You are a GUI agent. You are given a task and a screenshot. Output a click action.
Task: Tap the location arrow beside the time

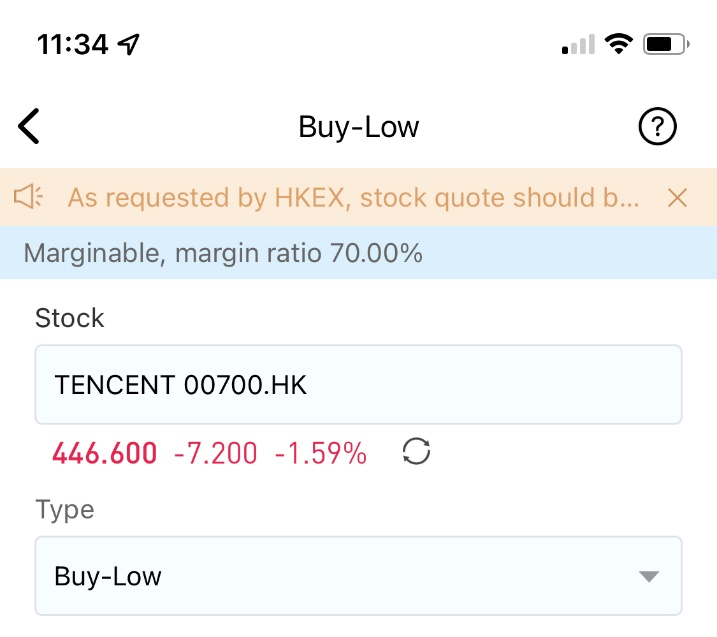tap(128, 44)
